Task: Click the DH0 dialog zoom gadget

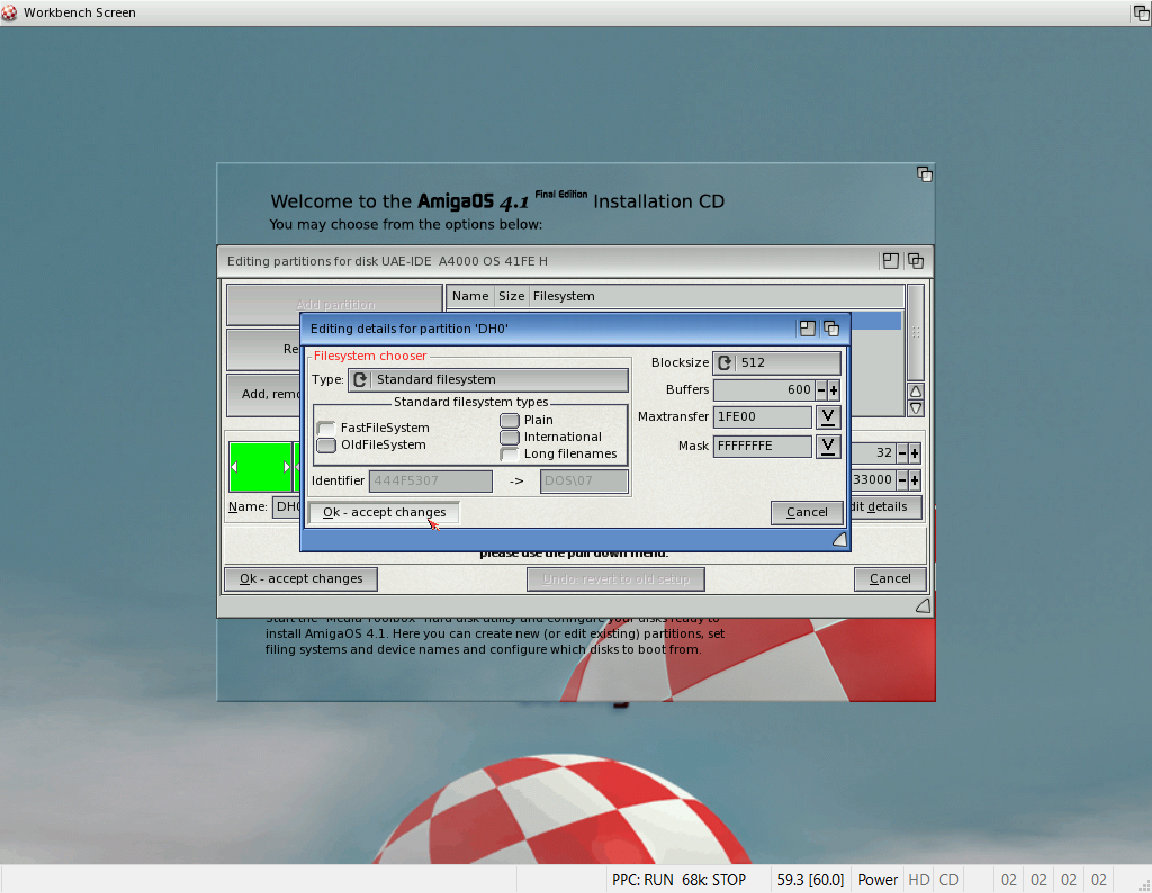Action: click(x=807, y=328)
